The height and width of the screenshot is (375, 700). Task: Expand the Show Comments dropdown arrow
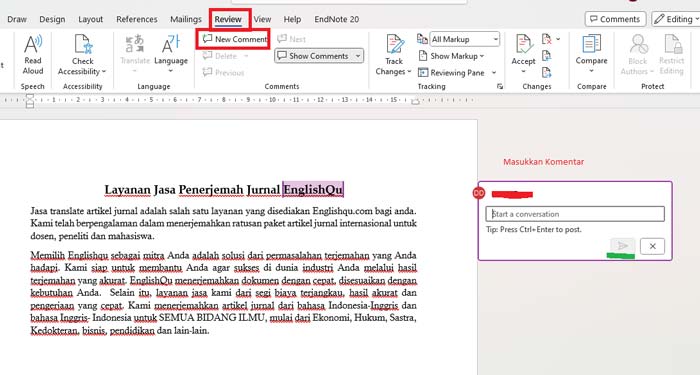click(358, 56)
